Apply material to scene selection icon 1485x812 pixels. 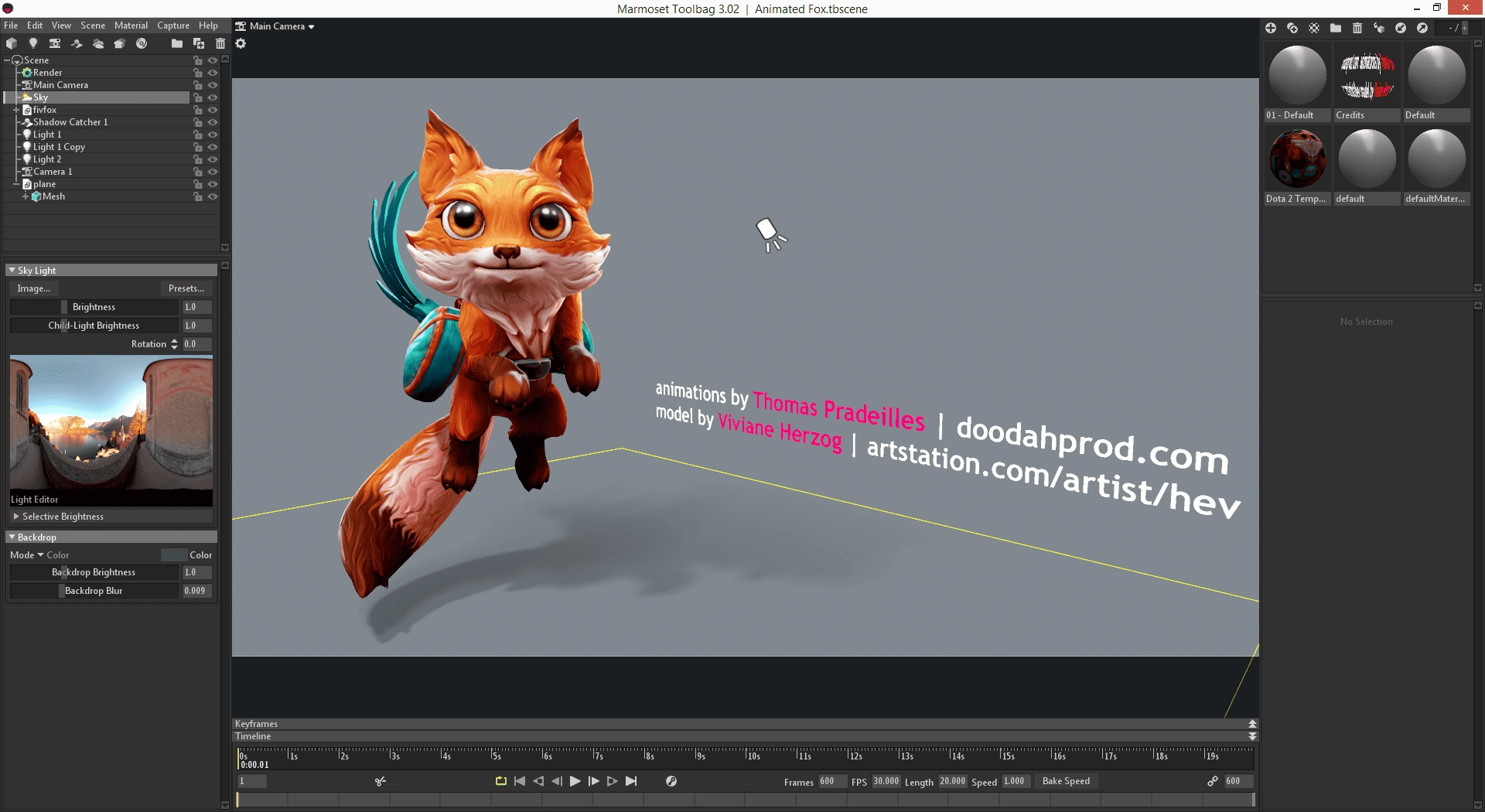(x=1379, y=28)
